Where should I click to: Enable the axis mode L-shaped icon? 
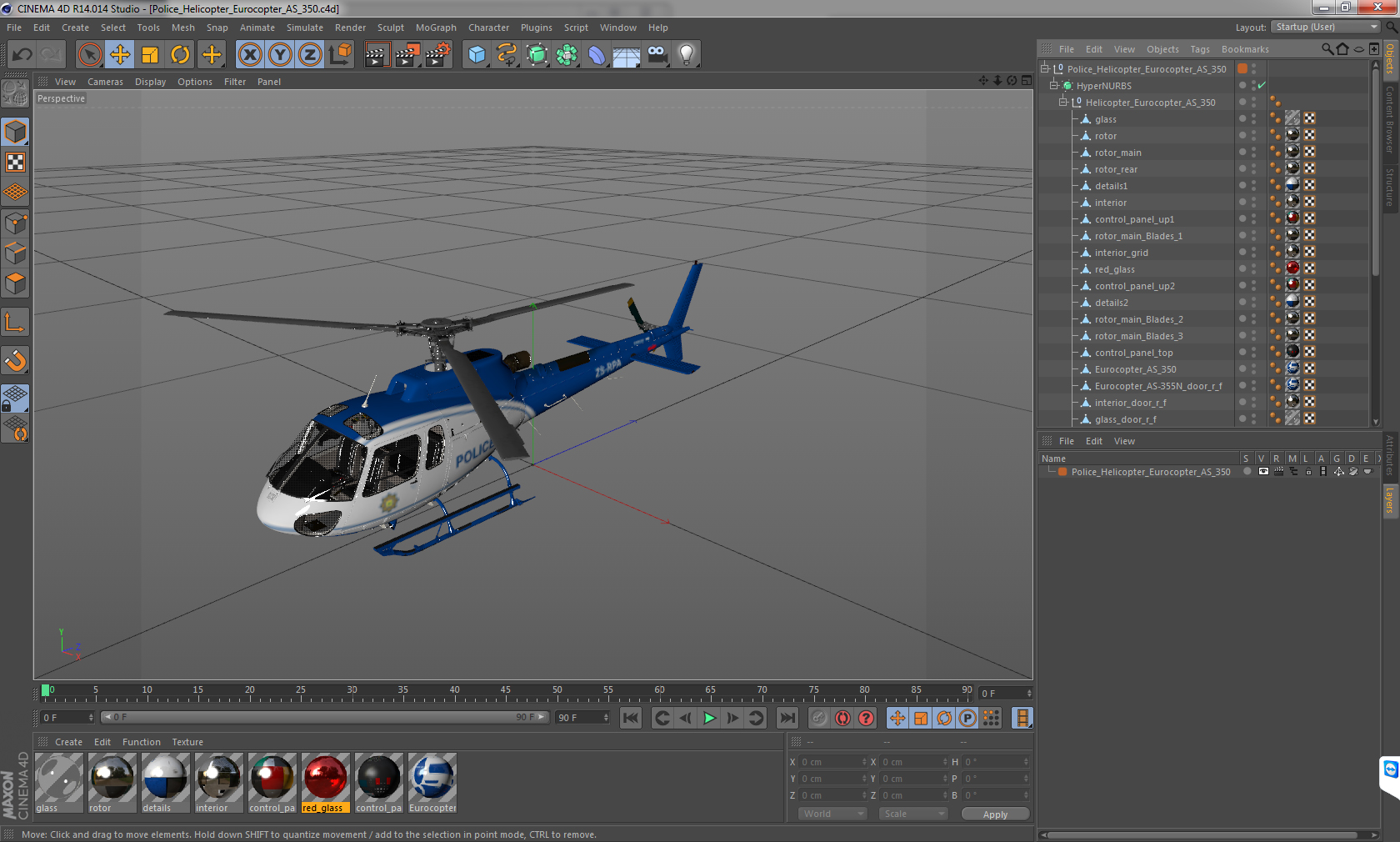pyautogui.click(x=16, y=322)
